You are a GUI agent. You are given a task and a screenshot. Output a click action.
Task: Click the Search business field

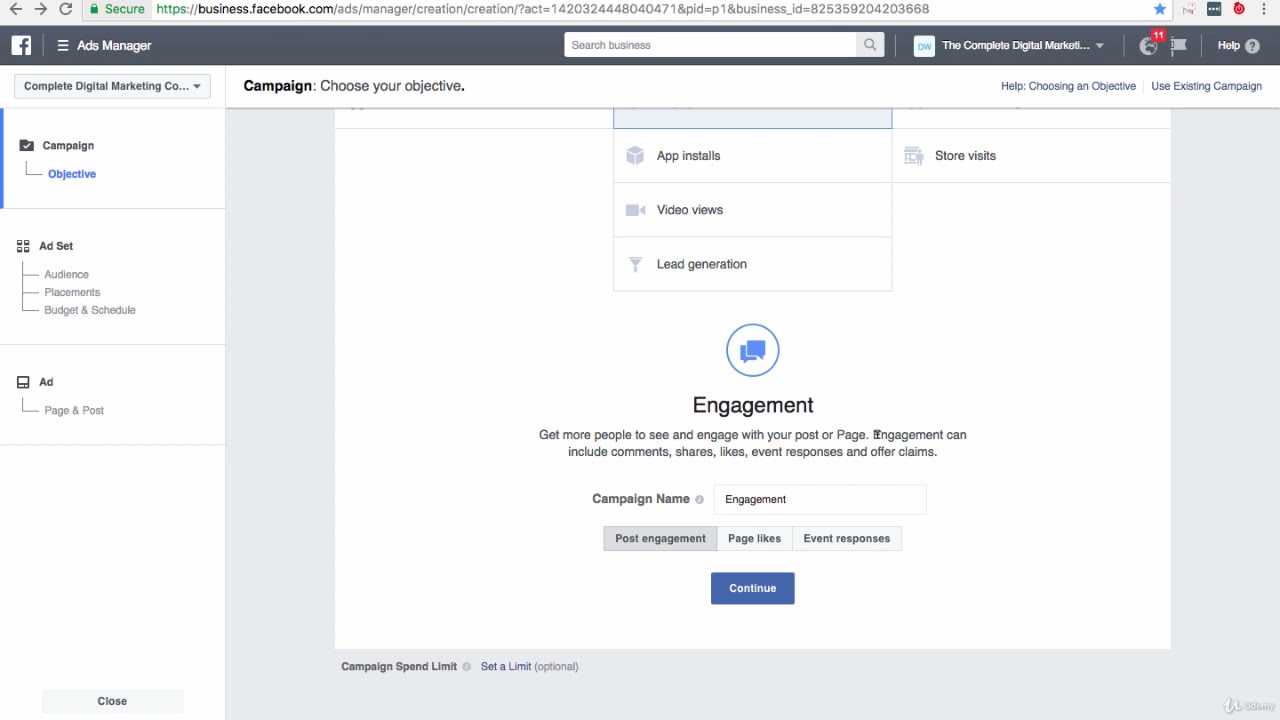click(710, 45)
